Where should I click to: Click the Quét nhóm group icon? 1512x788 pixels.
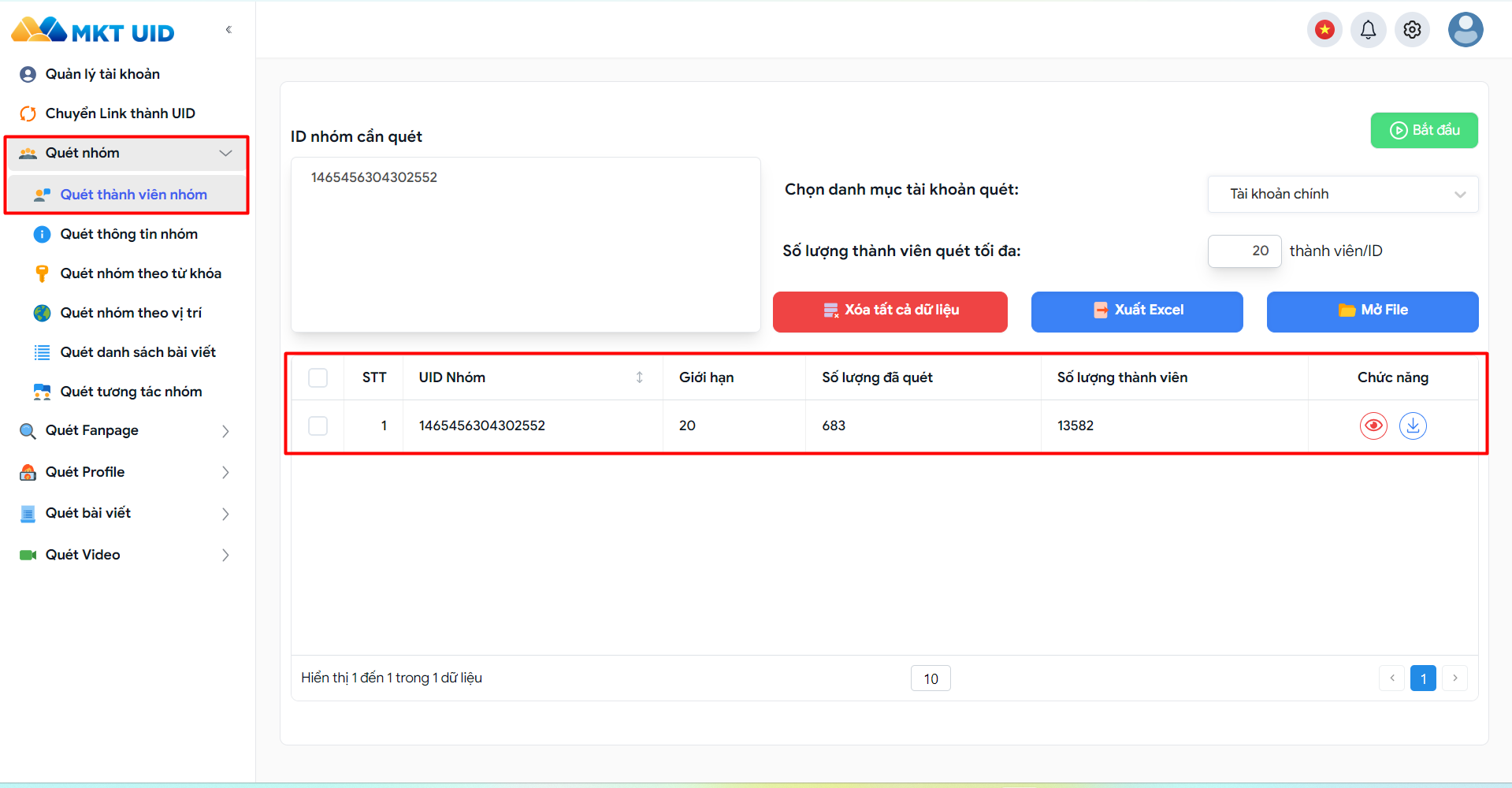click(28, 153)
